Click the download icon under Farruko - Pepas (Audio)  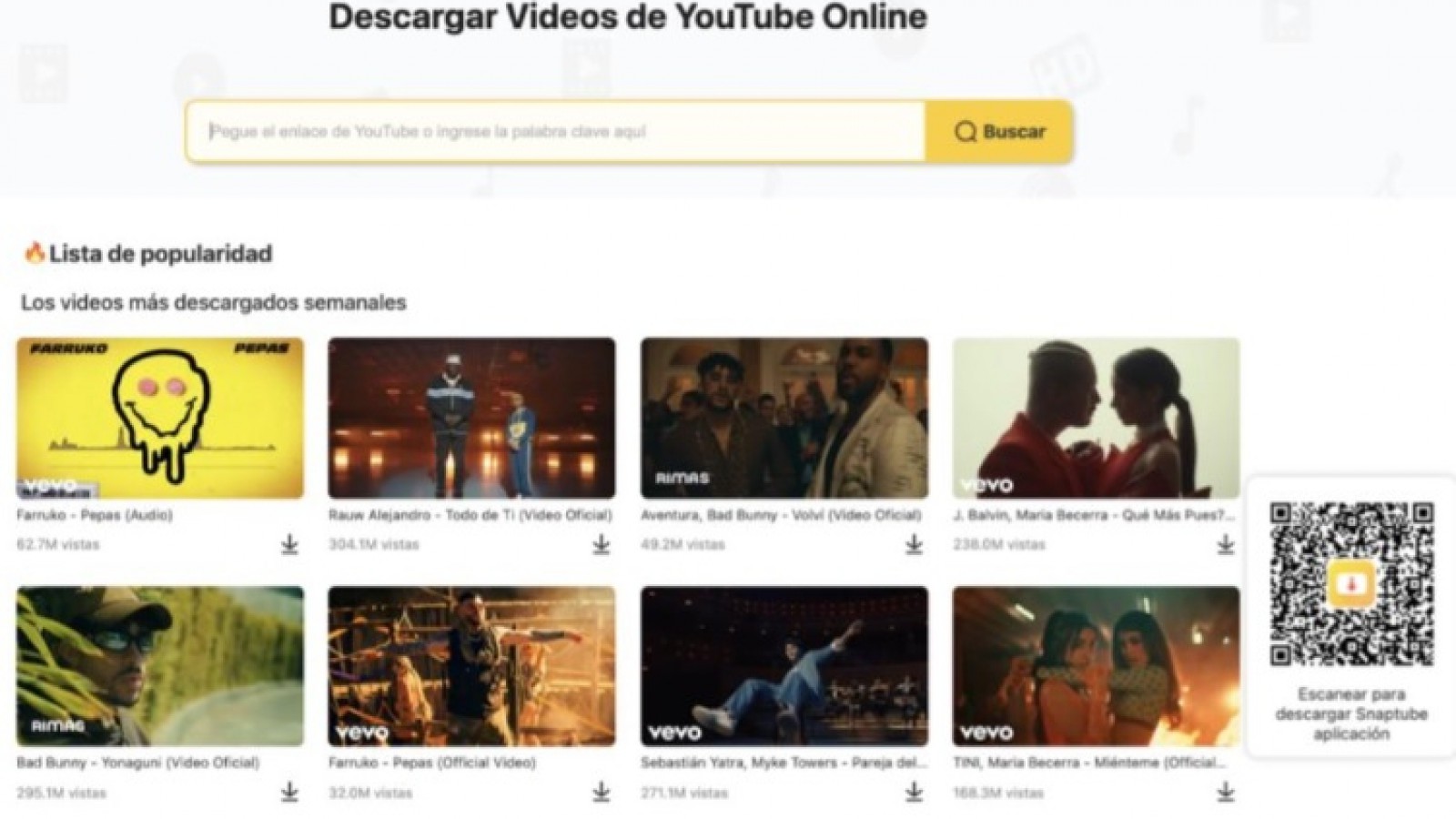291,545
